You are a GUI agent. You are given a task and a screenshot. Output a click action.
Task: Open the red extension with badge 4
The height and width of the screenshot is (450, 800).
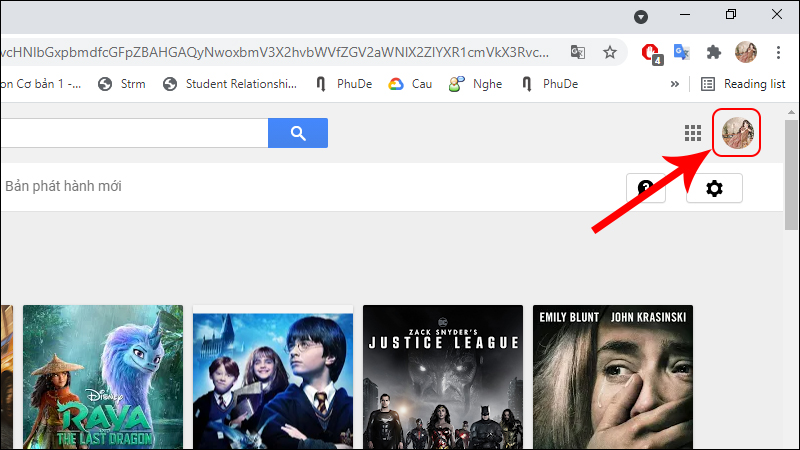[651, 53]
